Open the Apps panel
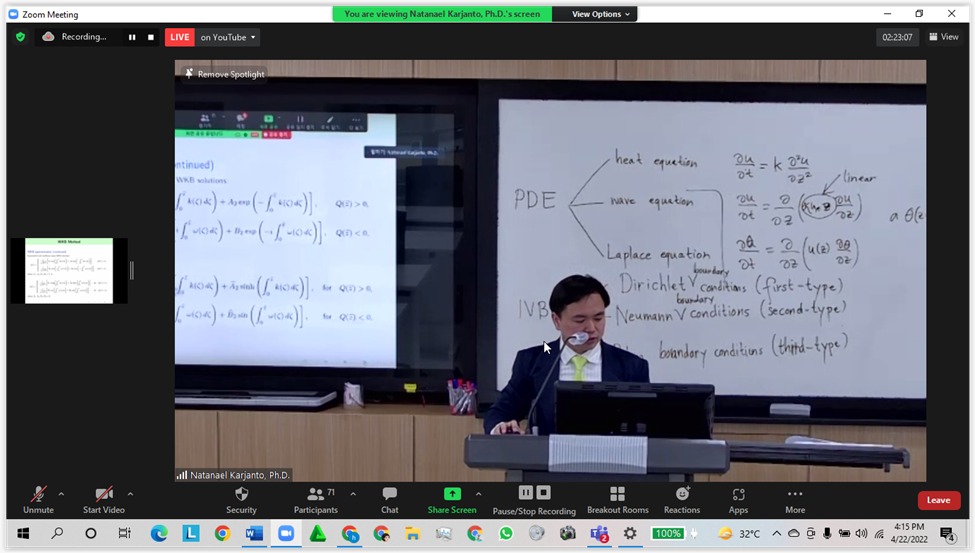Screen dimensions: 975x553 [738, 495]
